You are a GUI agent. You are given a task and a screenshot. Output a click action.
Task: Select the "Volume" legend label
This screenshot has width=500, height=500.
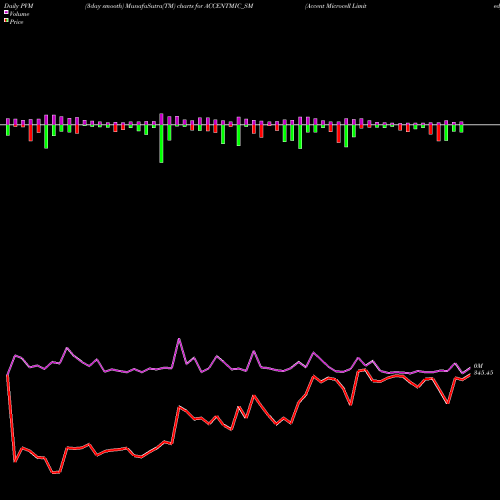point(19,14)
